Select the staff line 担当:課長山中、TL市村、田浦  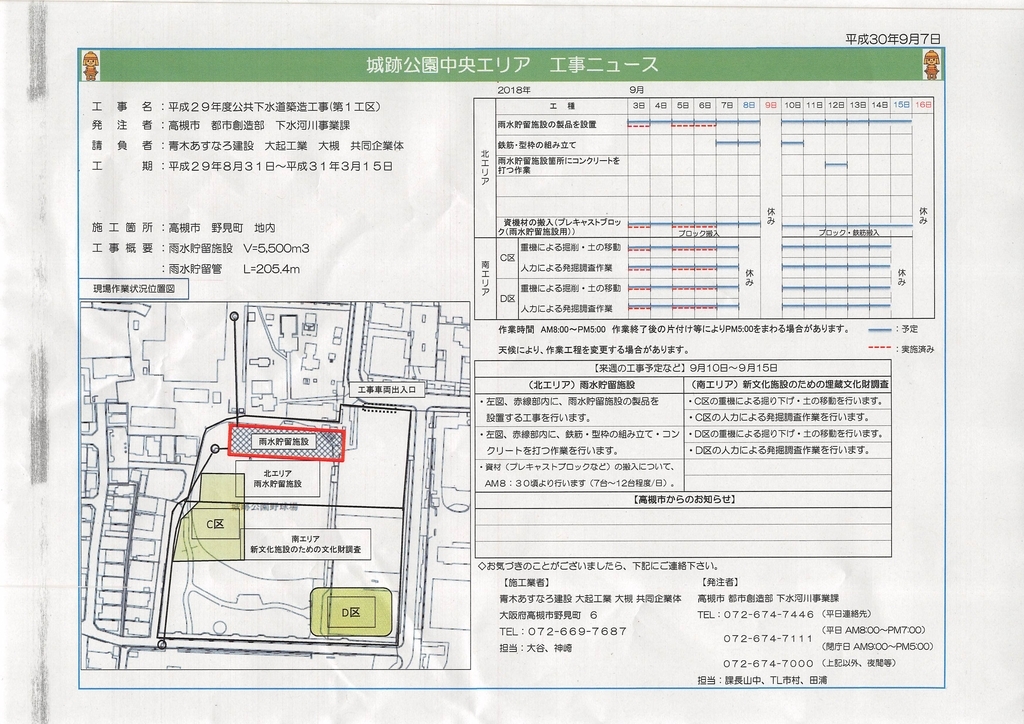(762, 680)
